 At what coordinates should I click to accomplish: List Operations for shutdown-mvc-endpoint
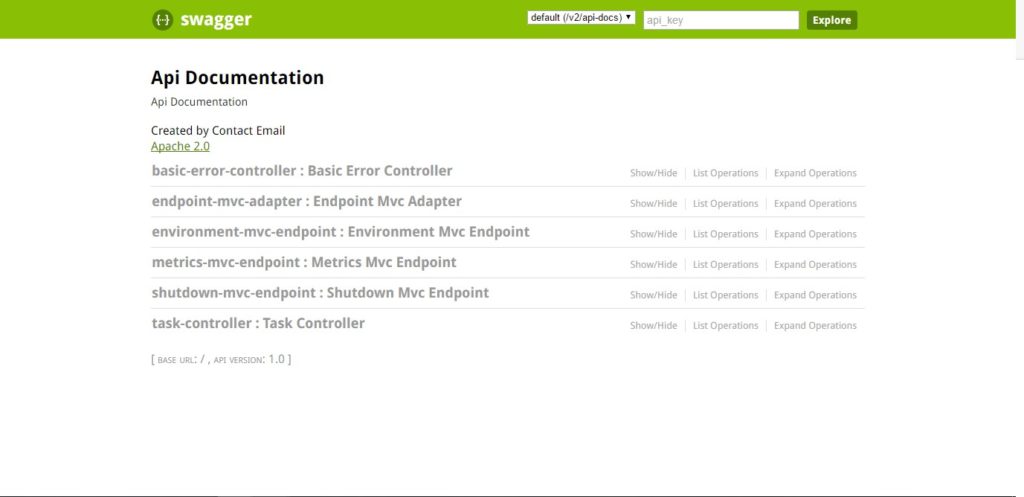[726, 295]
